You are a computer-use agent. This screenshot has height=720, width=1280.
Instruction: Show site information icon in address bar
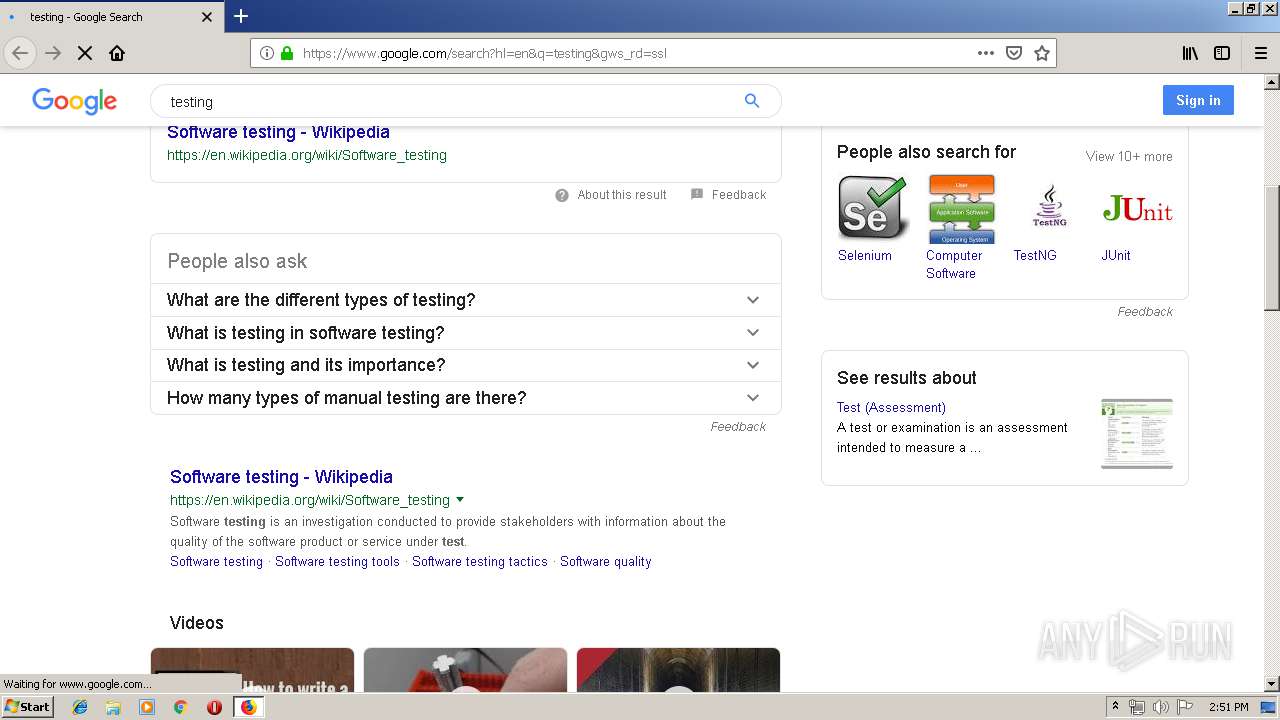267,53
